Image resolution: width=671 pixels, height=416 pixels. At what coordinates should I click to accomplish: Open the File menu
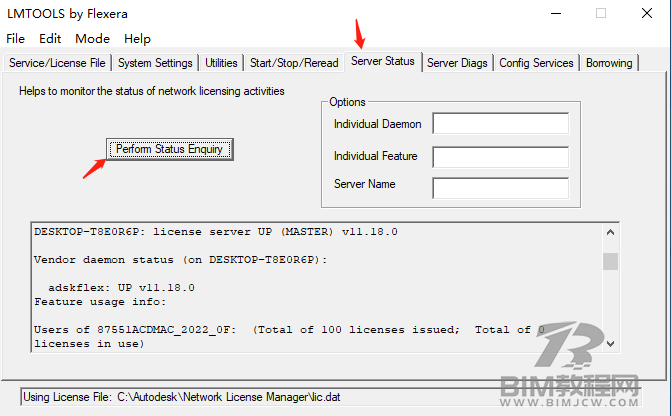tap(15, 39)
